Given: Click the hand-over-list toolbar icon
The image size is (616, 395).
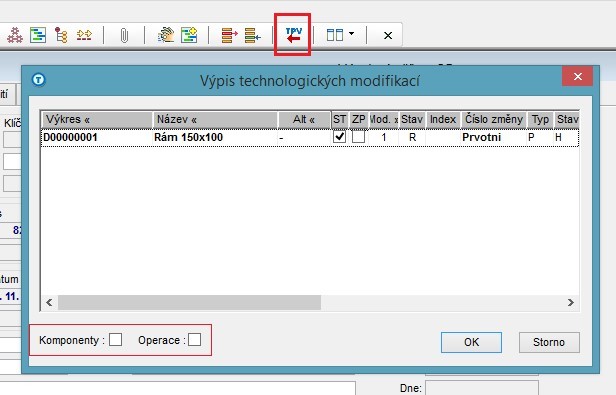Looking at the screenshot, I should [166, 35].
